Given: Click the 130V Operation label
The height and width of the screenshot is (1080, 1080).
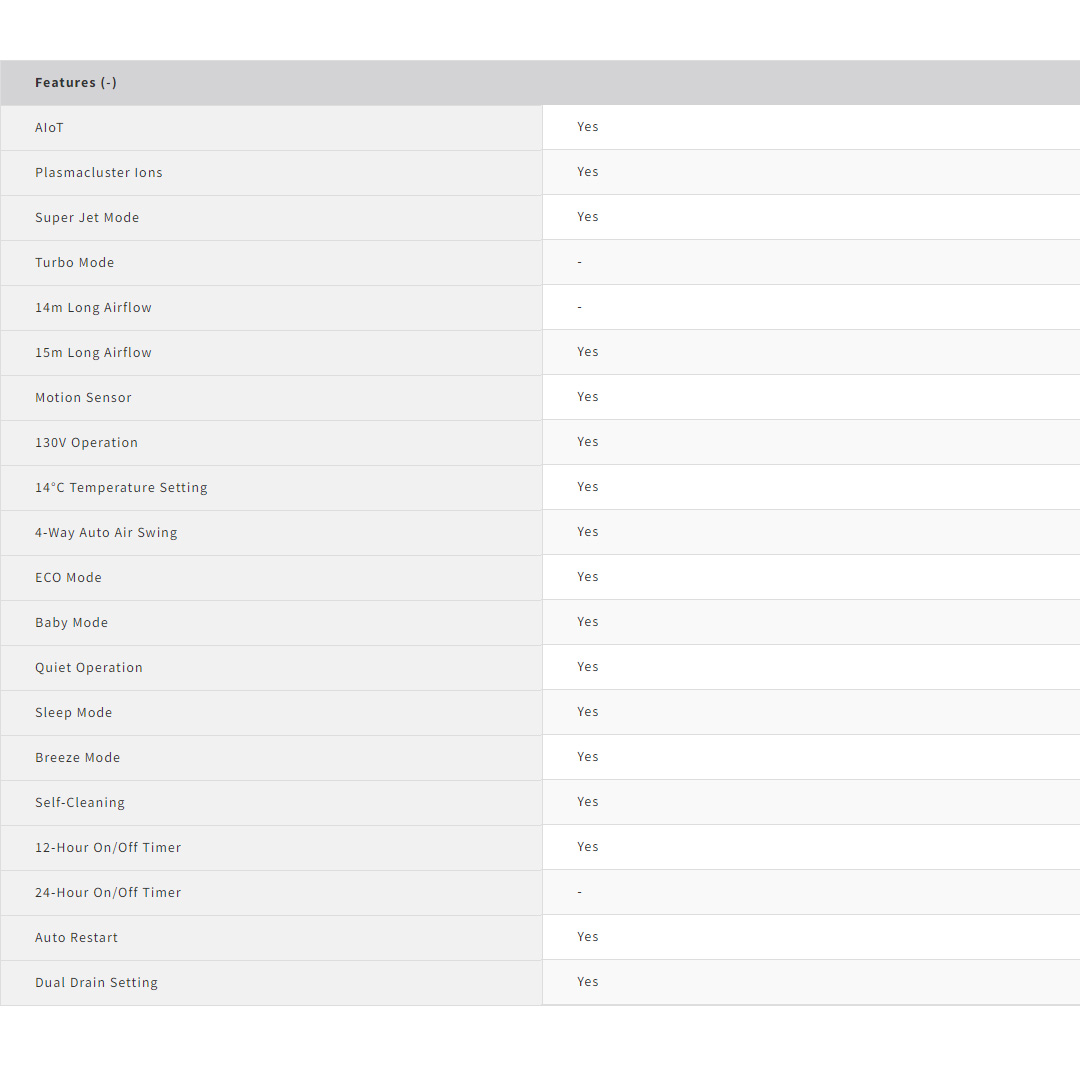Looking at the screenshot, I should click(x=86, y=443).
